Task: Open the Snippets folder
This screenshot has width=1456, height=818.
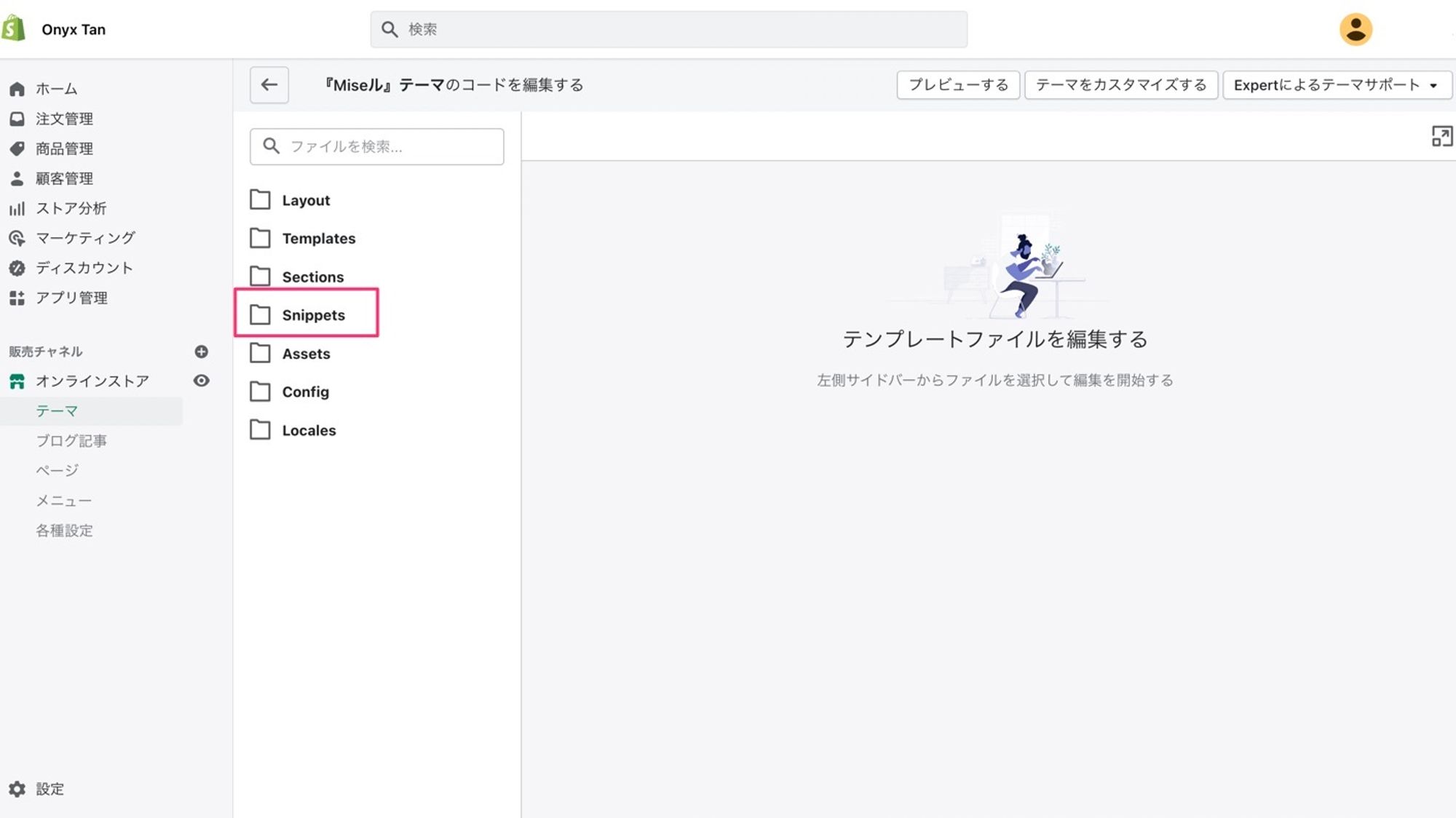Action: pyautogui.click(x=314, y=315)
